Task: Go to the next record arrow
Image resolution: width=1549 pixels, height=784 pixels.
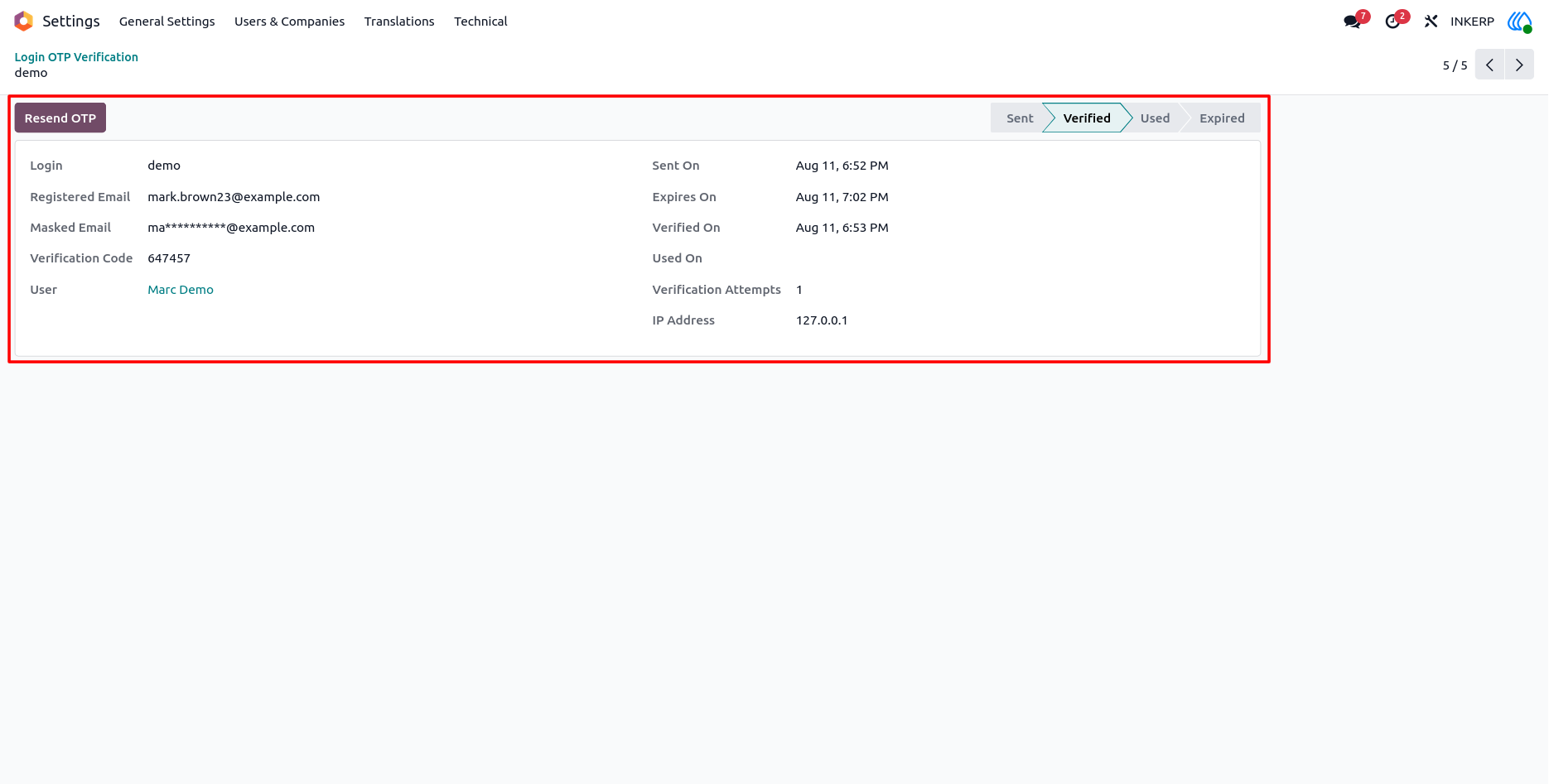Action: 1519,65
